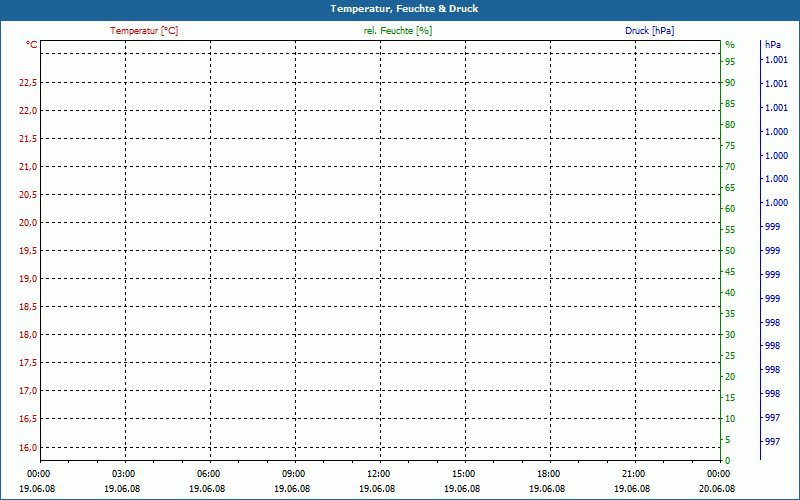Click the '18,0' temperature tick label
800x500 pixels.
[x=28, y=335]
